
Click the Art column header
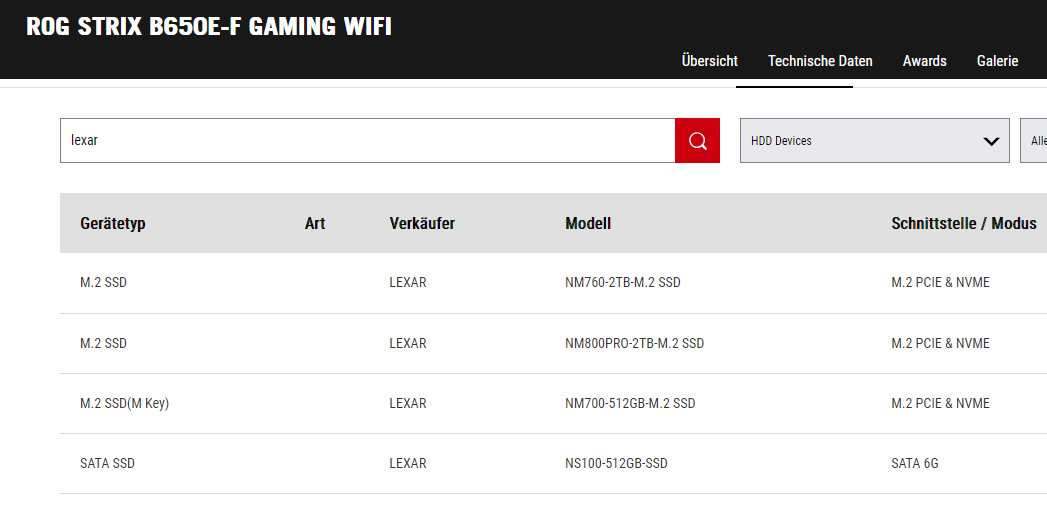click(315, 223)
